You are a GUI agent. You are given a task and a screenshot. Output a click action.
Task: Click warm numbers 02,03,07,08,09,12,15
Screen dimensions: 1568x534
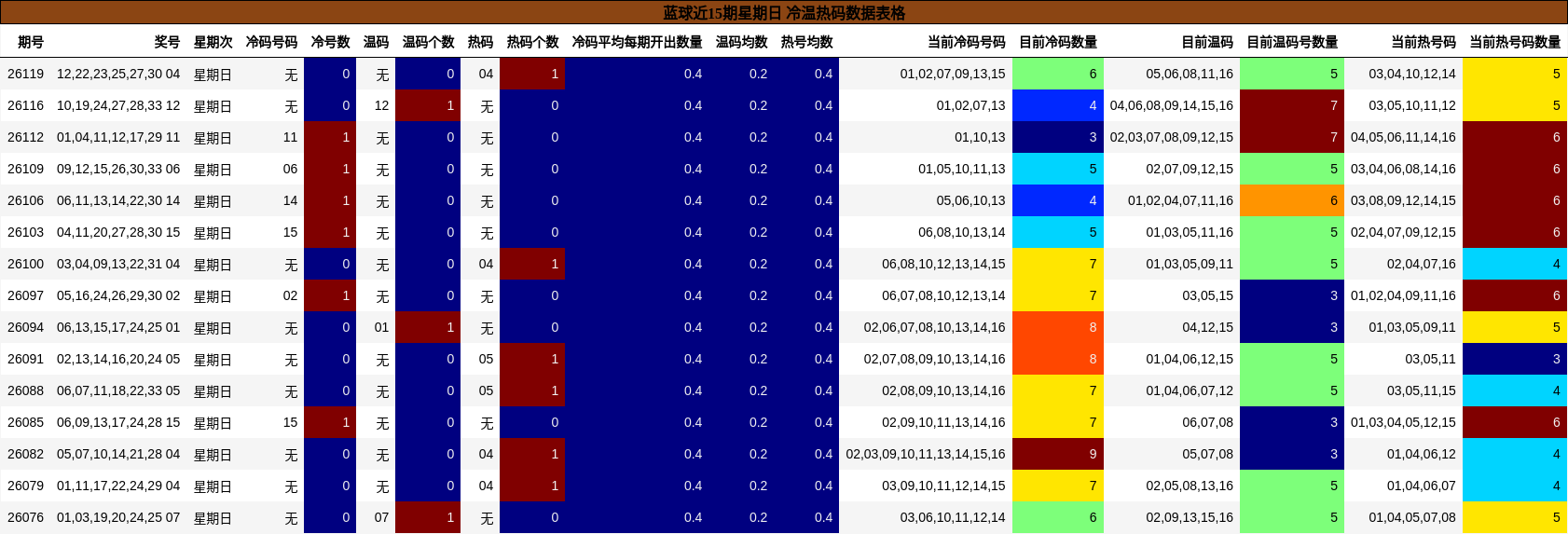coord(1171,137)
